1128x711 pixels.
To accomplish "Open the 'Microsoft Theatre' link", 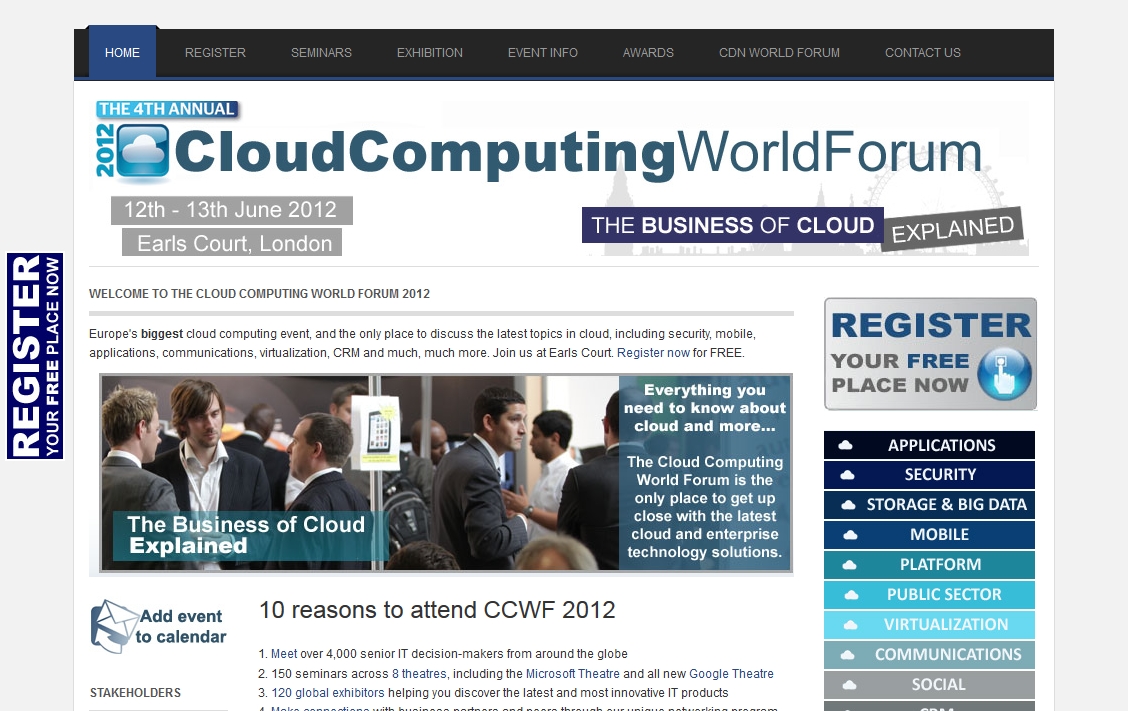I will click(x=573, y=674).
